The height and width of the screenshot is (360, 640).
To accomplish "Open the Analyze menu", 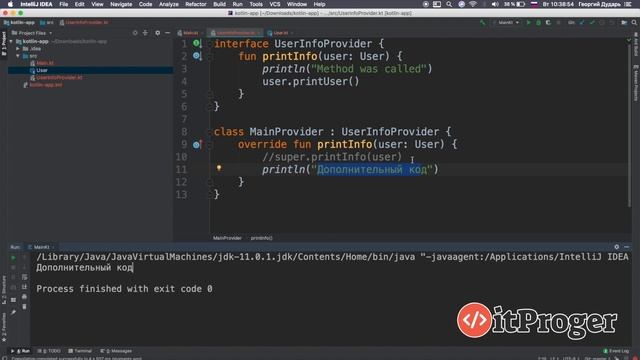I will pos(169,4).
